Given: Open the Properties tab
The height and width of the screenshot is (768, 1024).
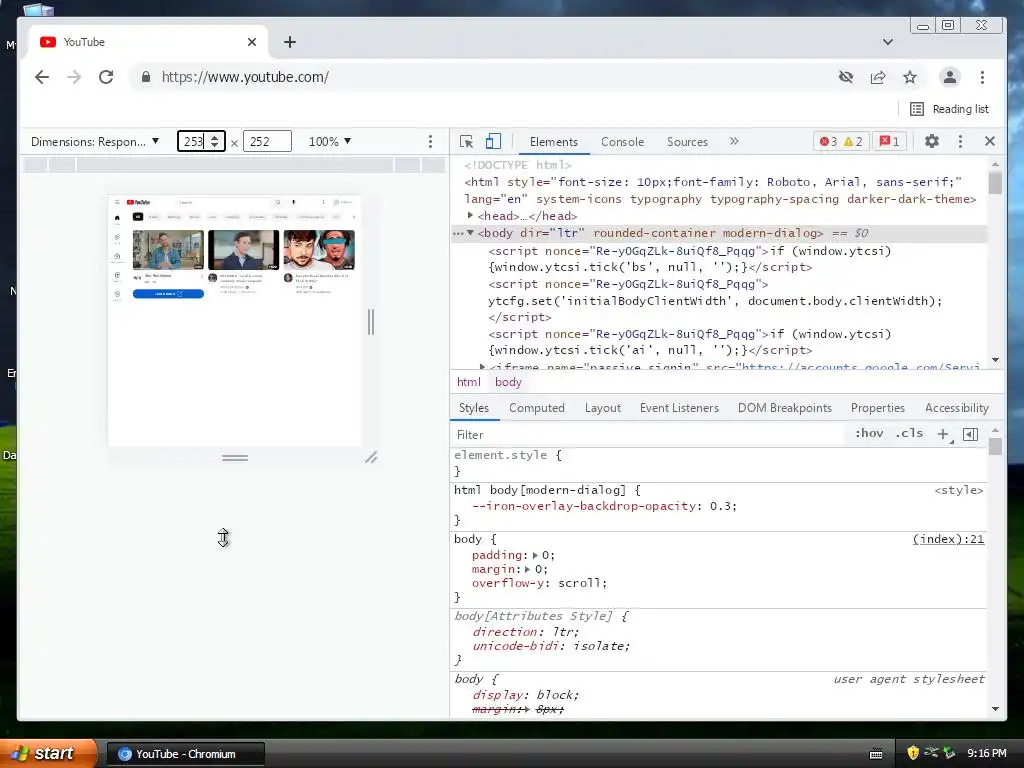Looking at the screenshot, I should click(878, 408).
